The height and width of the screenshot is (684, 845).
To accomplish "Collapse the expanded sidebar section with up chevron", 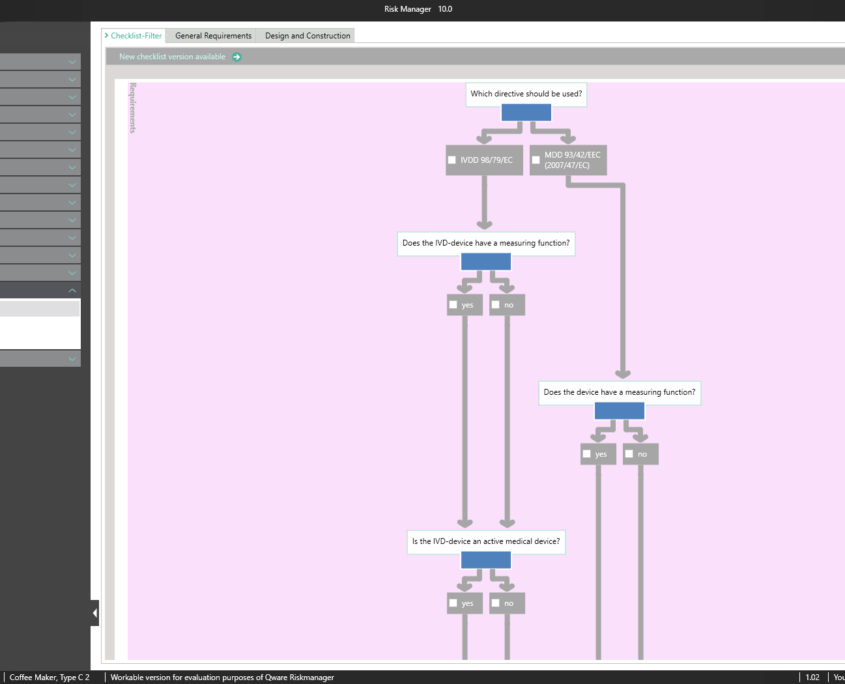I will 72,290.
